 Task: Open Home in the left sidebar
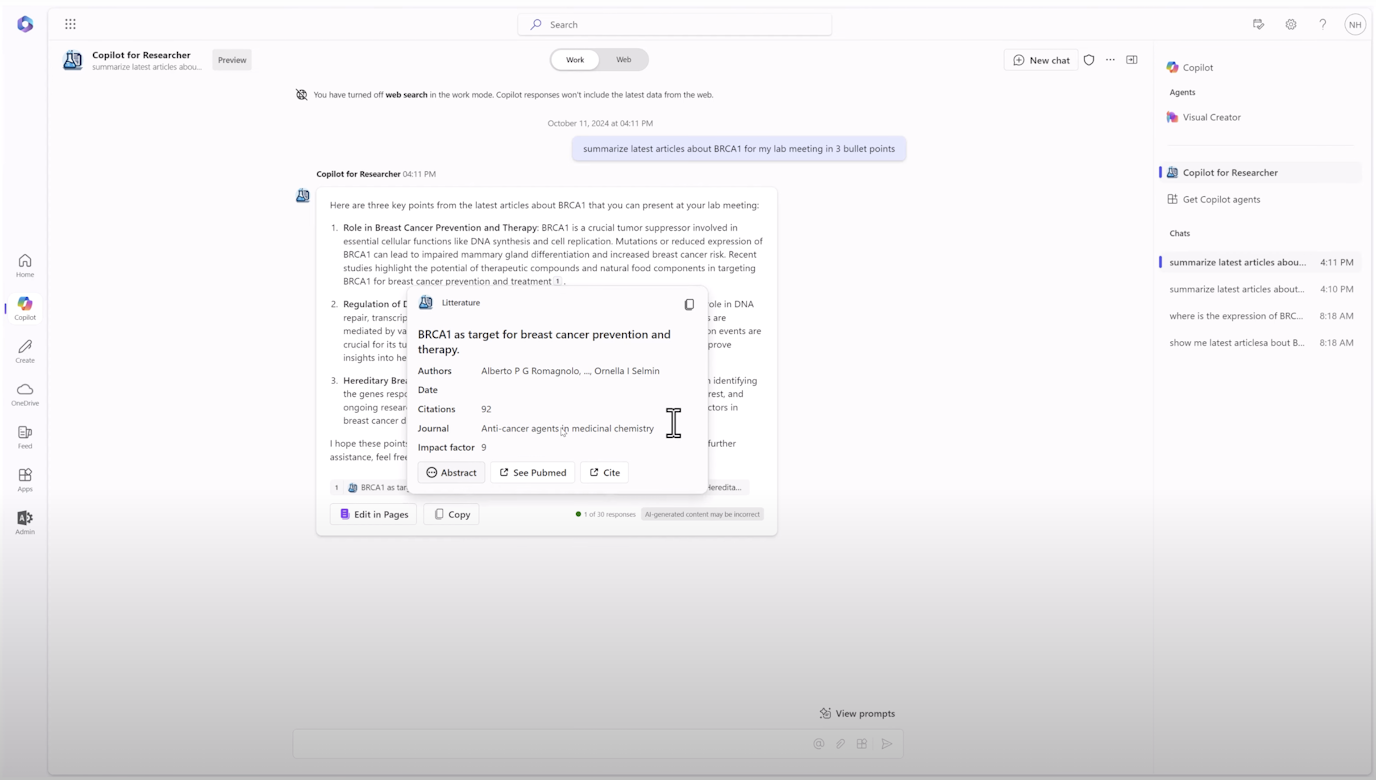[25, 266]
